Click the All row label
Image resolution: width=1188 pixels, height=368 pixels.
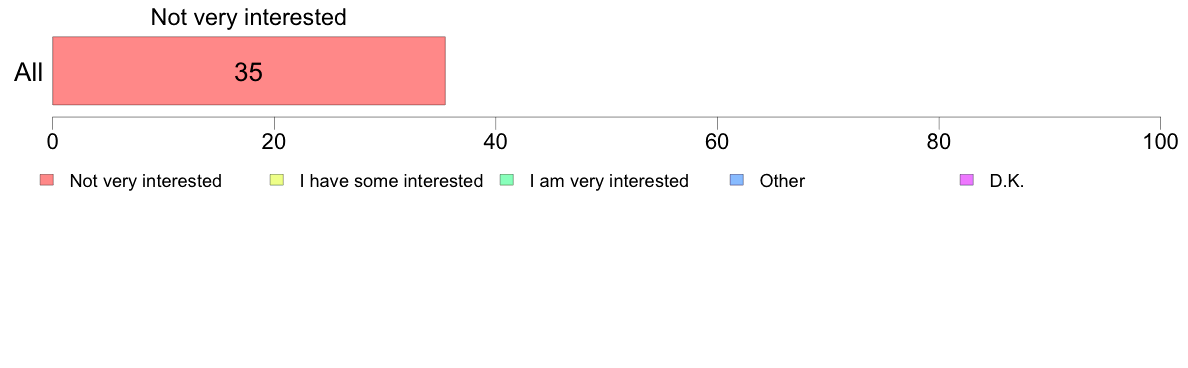[29, 73]
